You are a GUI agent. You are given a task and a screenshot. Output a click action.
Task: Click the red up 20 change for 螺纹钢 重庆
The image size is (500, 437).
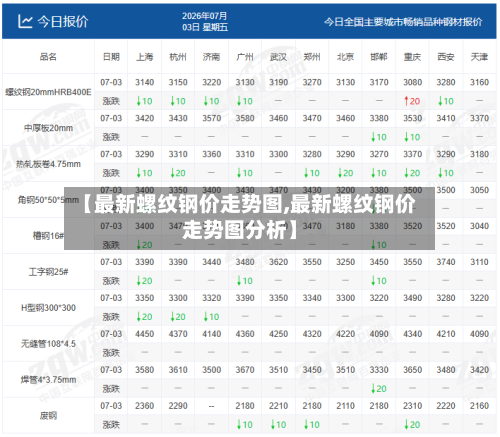pyautogui.click(x=412, y=101)
